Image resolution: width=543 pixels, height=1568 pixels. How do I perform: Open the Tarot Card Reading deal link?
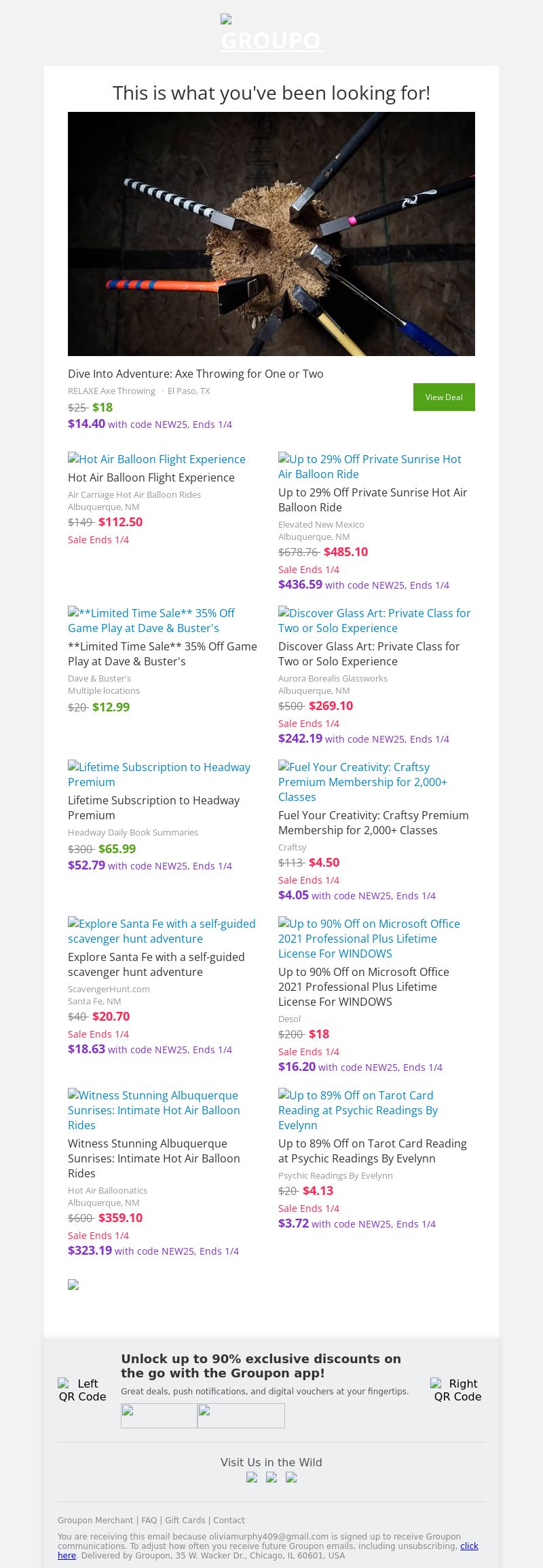[x=358, y=1110]
